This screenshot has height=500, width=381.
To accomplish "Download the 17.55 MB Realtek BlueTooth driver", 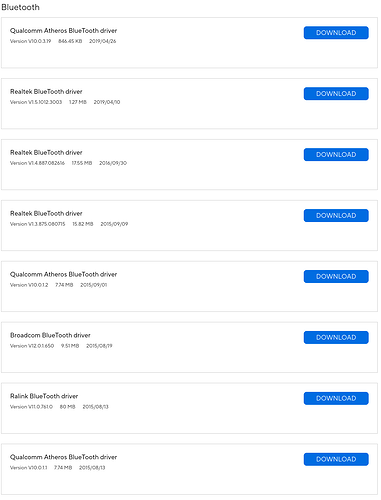I will pyautogui.click(x=336, y=155).
